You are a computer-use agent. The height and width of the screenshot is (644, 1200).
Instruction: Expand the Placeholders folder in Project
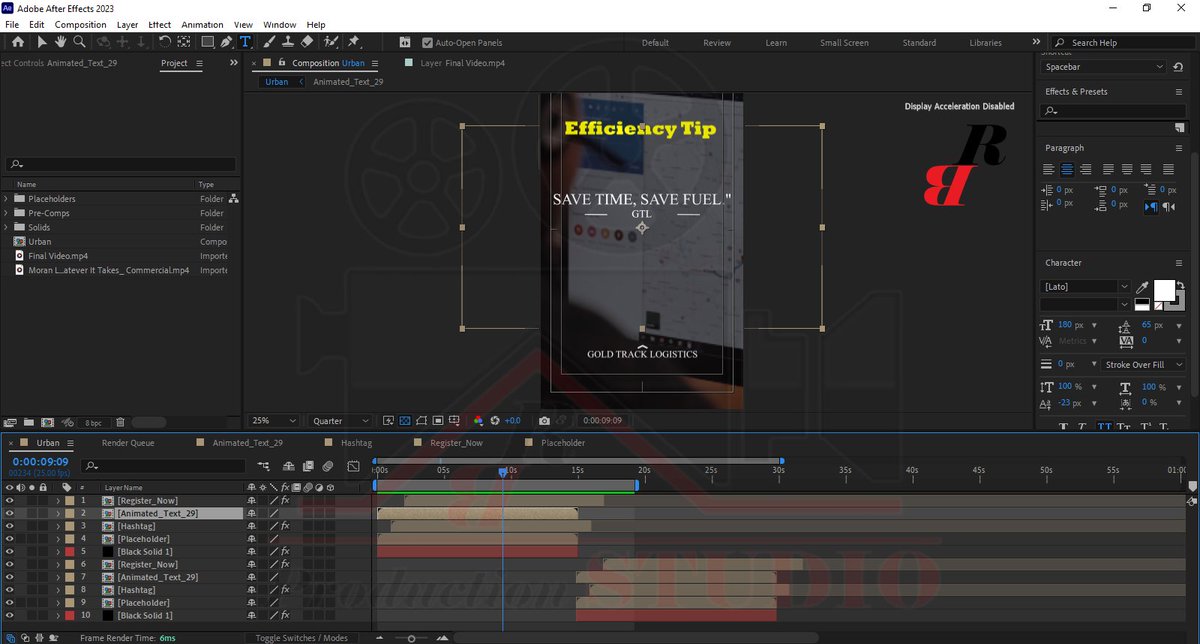[x=6, y=199]
